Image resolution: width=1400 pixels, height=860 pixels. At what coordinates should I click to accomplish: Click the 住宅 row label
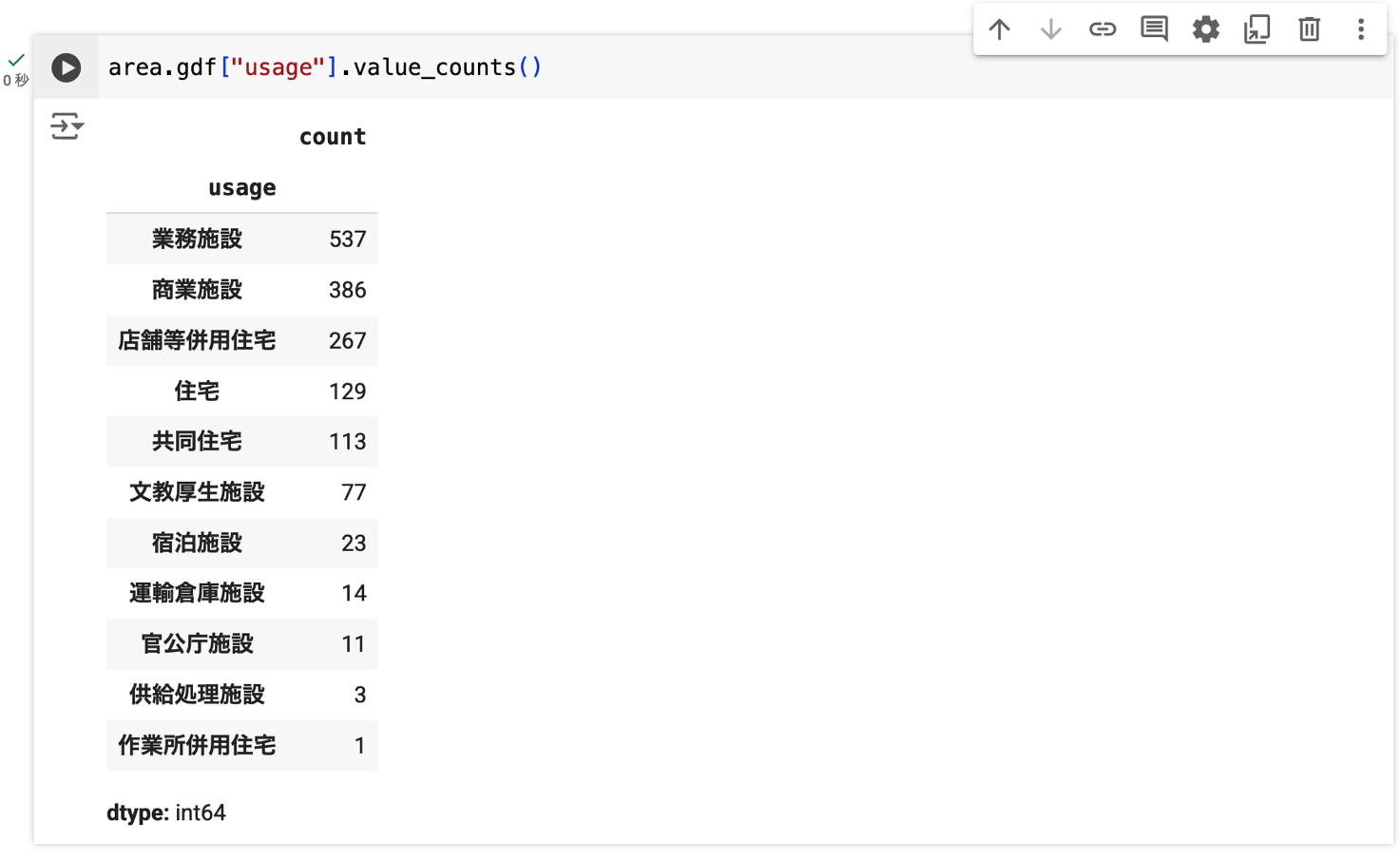click(197, 392)
